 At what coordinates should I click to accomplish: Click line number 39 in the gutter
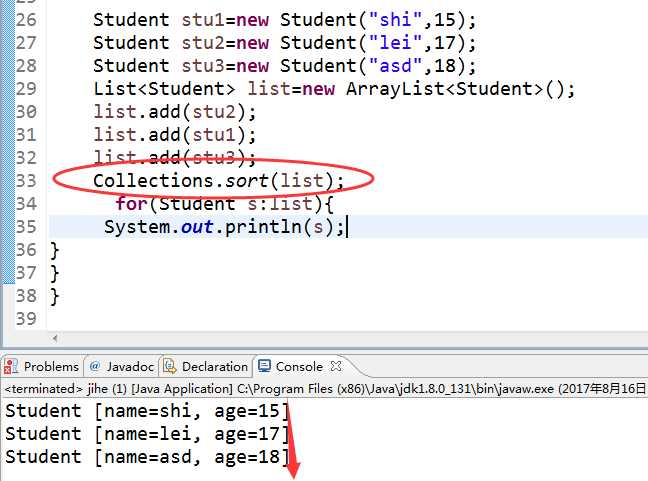pyautogui.click(x=26, y=319)
